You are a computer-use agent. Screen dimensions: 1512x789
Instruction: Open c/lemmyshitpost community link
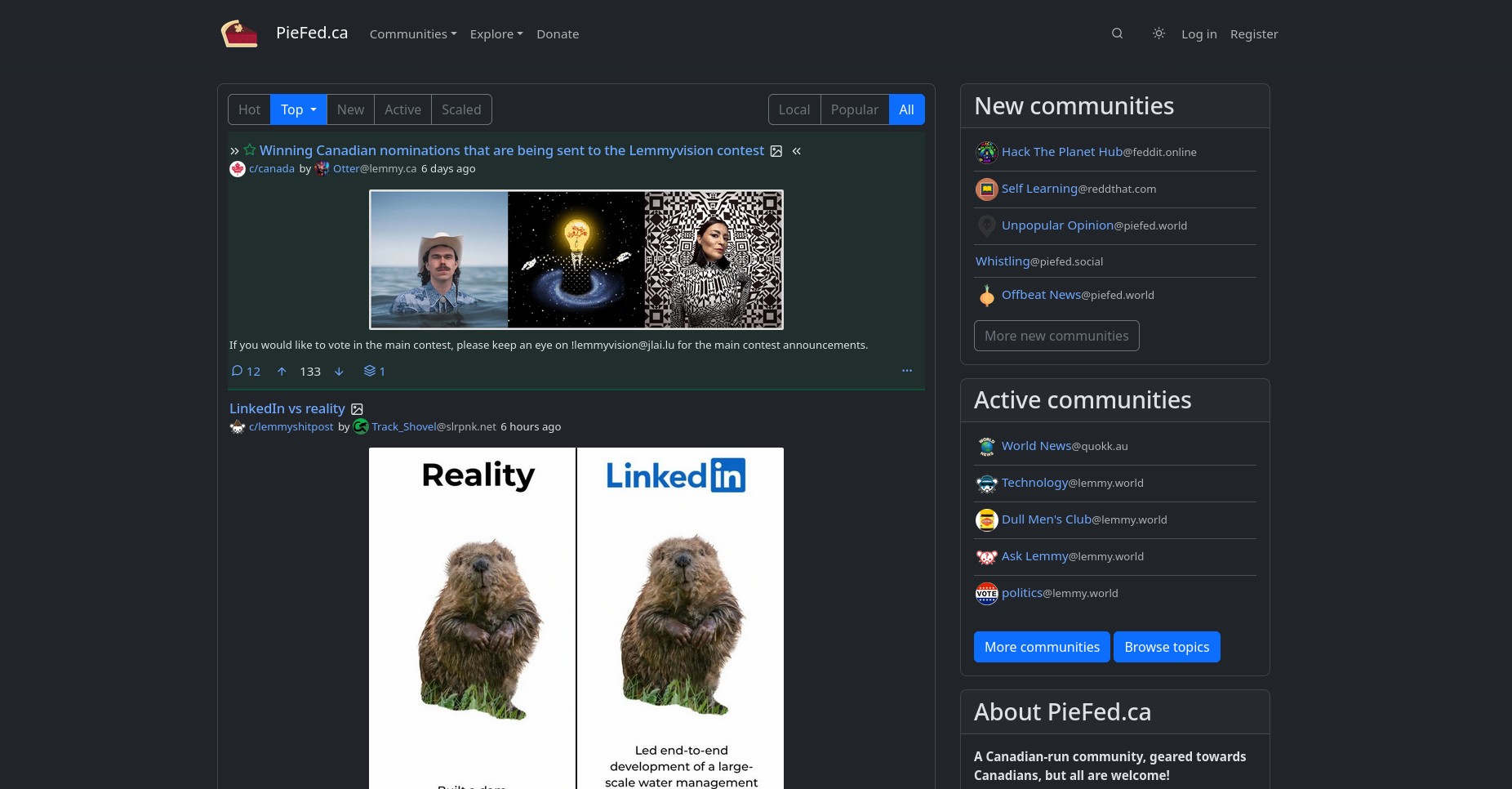coord(291,427)
